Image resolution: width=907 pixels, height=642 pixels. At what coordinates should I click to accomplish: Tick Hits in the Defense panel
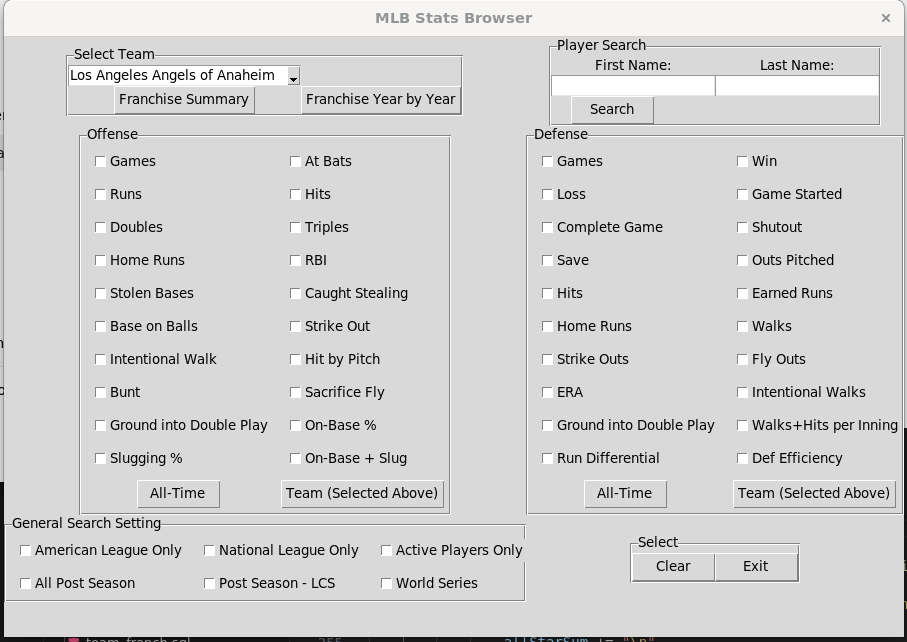547,293
